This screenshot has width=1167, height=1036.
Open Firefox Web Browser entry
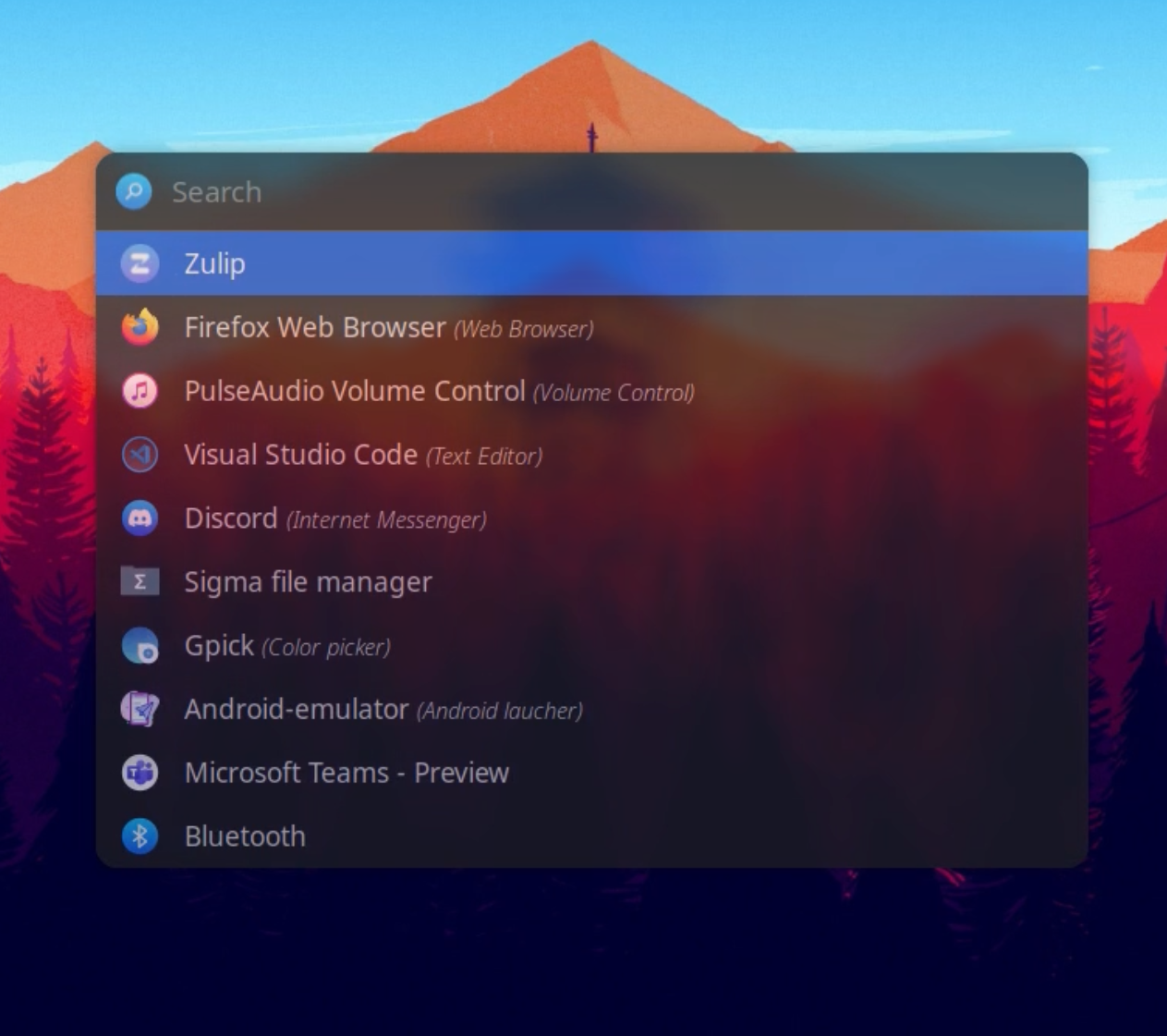591,327
